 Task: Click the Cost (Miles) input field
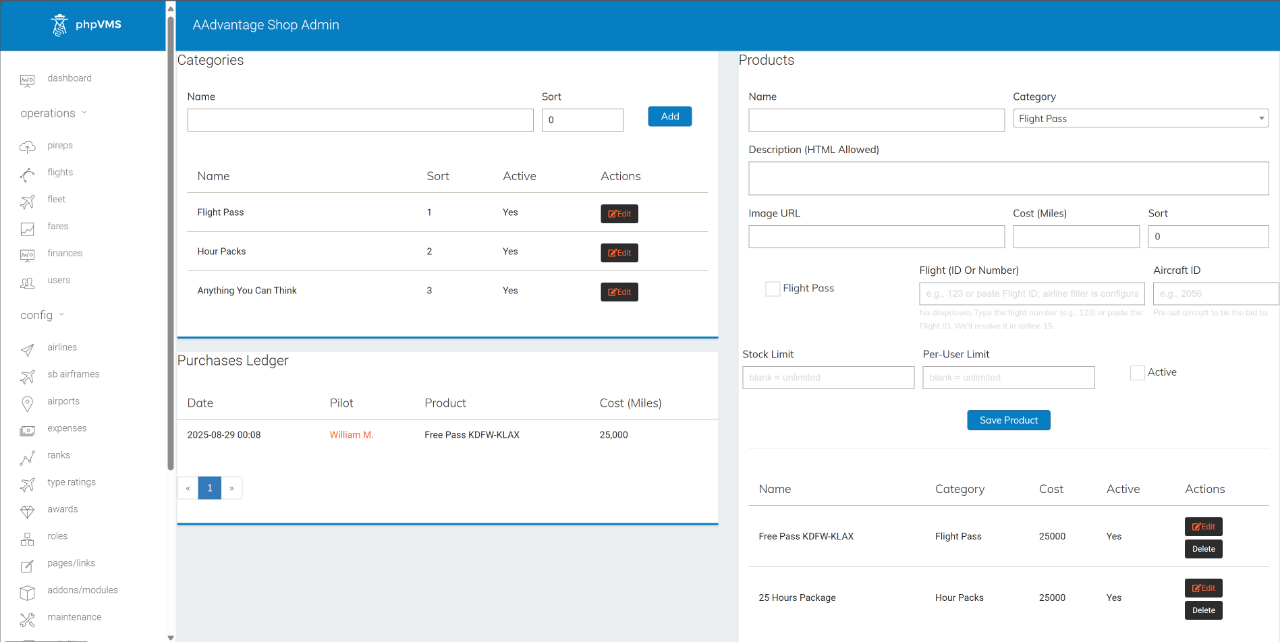click(x=1076, y=237)
